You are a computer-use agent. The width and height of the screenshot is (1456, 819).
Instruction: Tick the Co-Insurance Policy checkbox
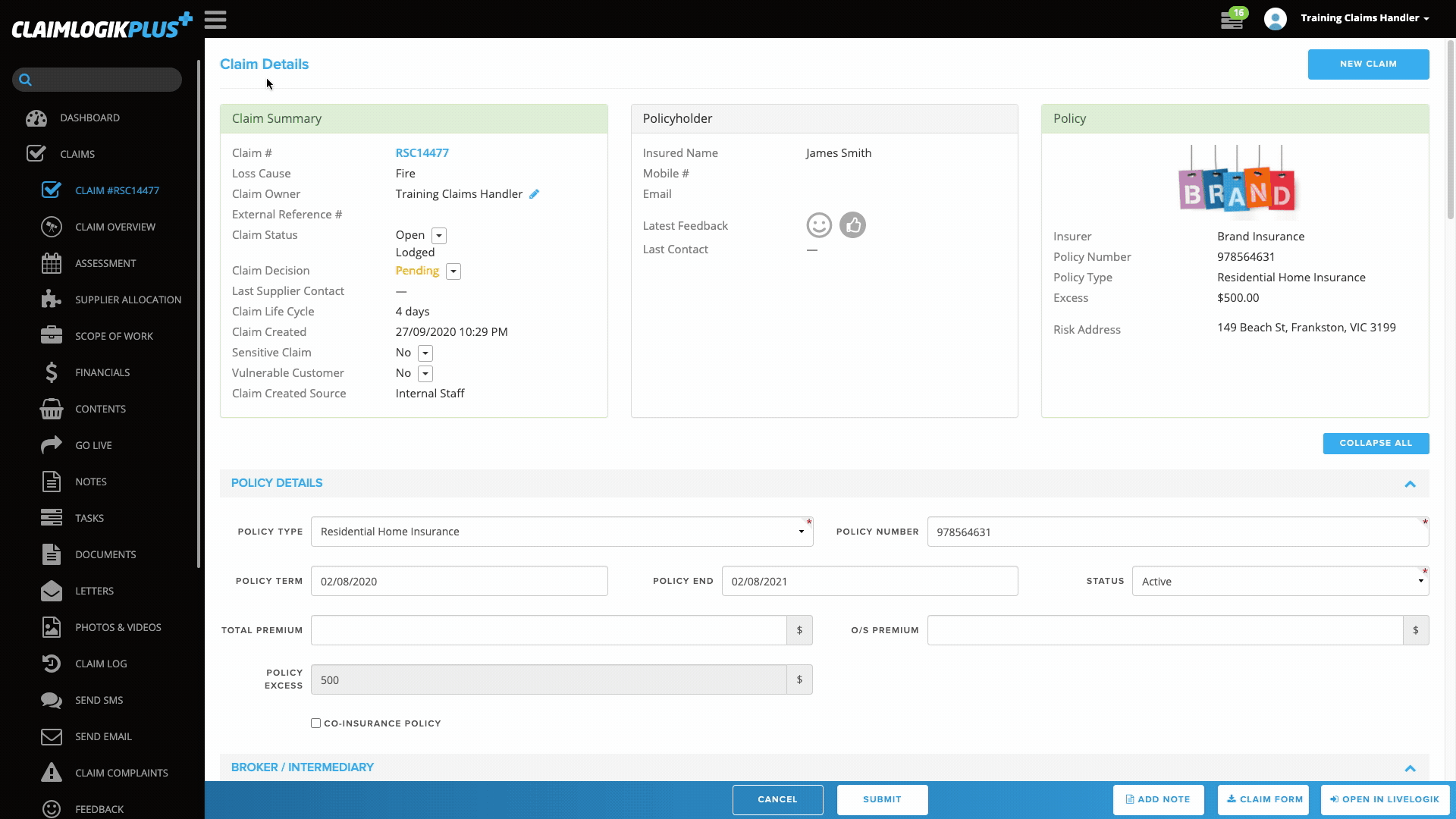(315, 723)
